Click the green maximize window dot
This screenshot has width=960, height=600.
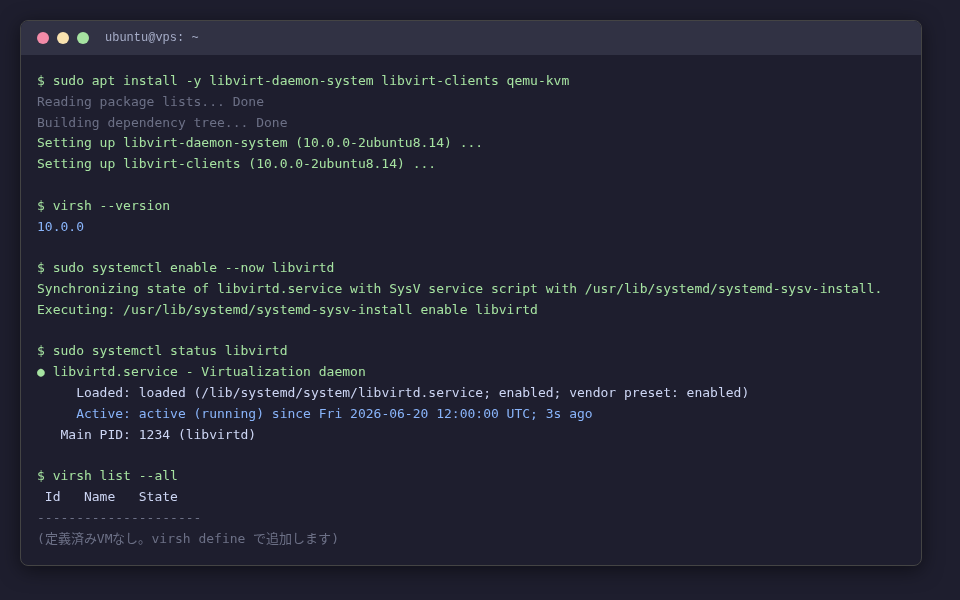point(83,38)
